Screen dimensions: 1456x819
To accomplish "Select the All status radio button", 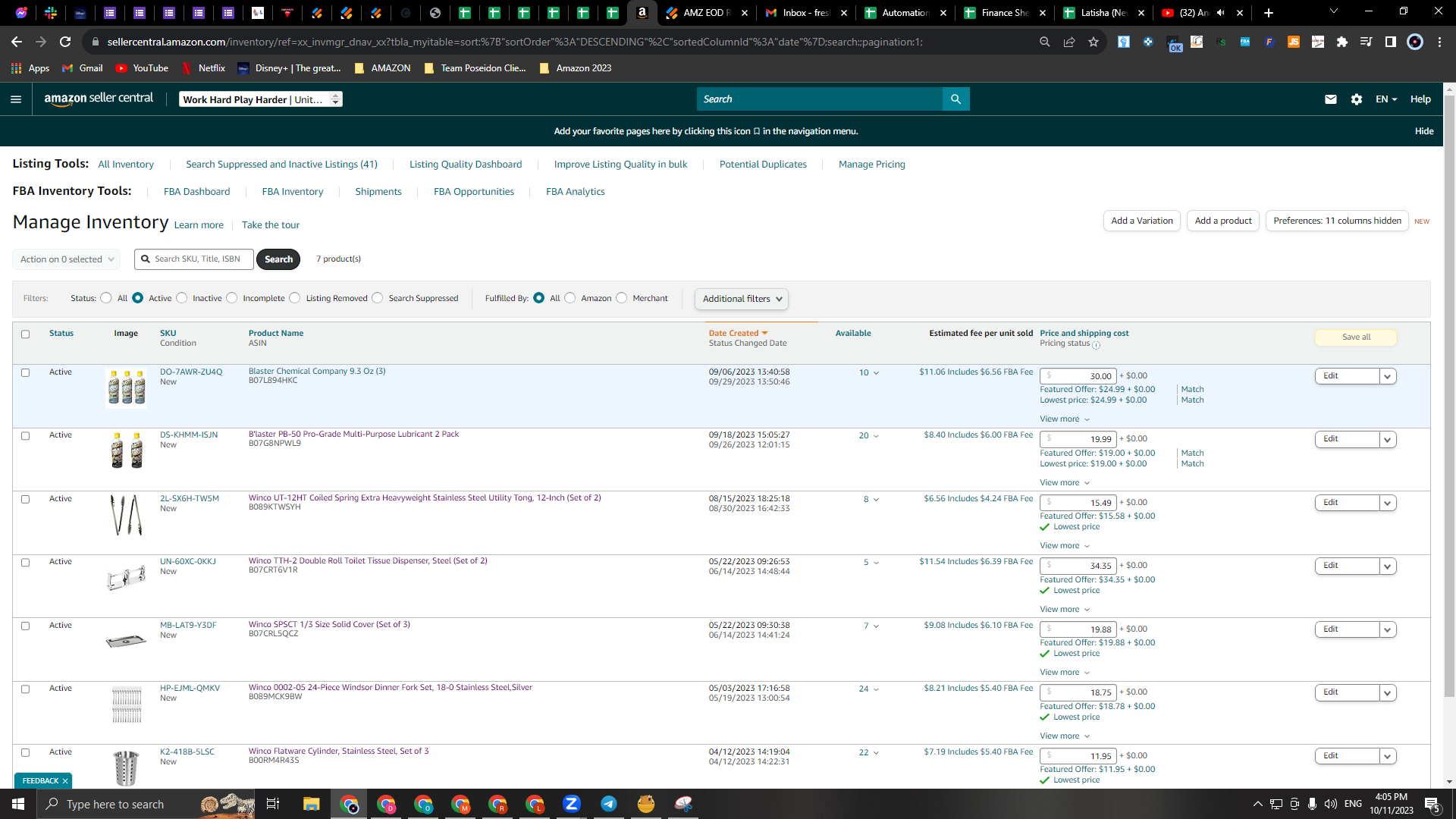I will pyautogui.click(x=106, y=298).
